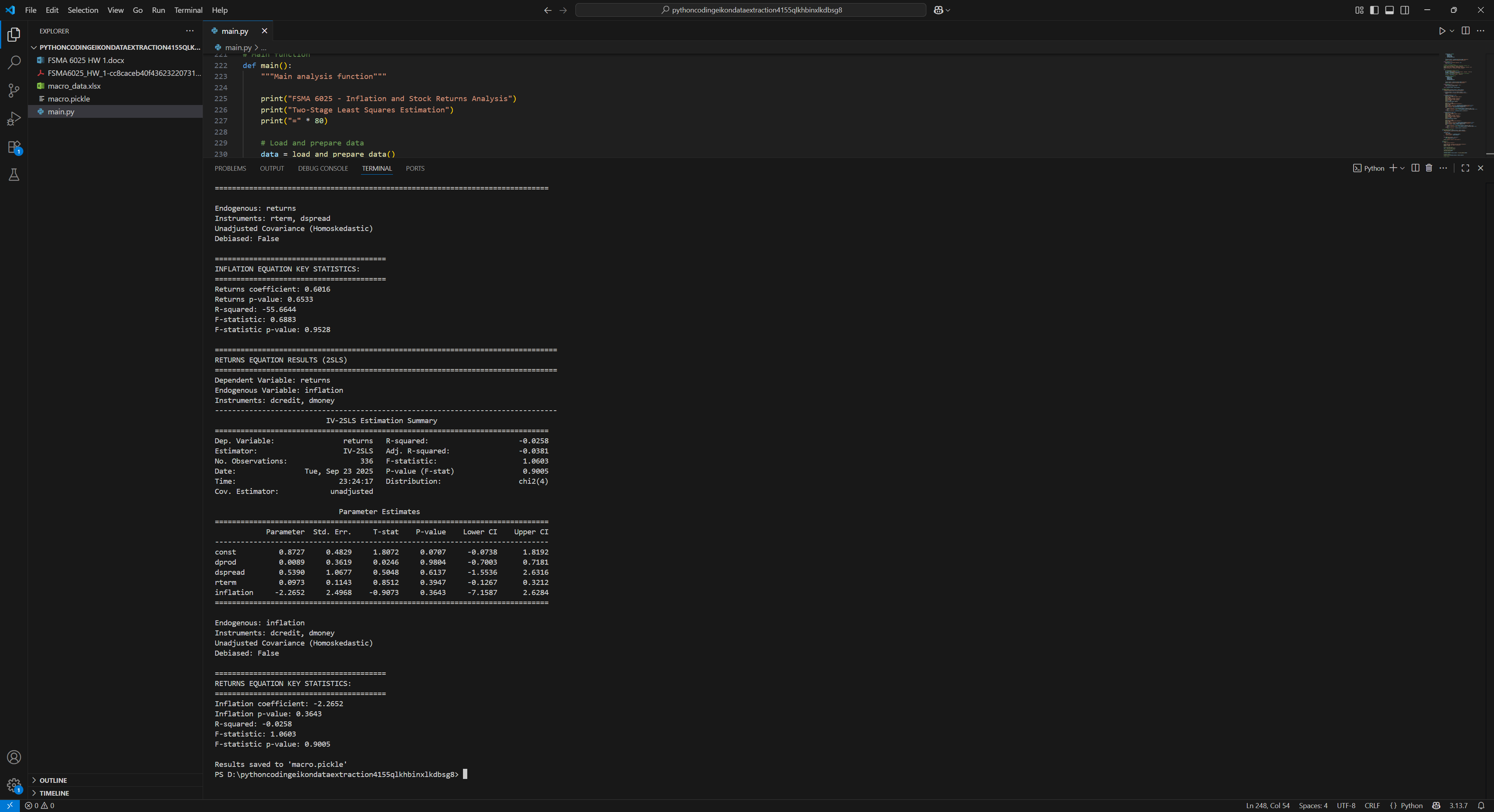Switch to the OUTPUT tab
The height and width of the screenshot is (812, 1494).
click(x=272, y=169)
